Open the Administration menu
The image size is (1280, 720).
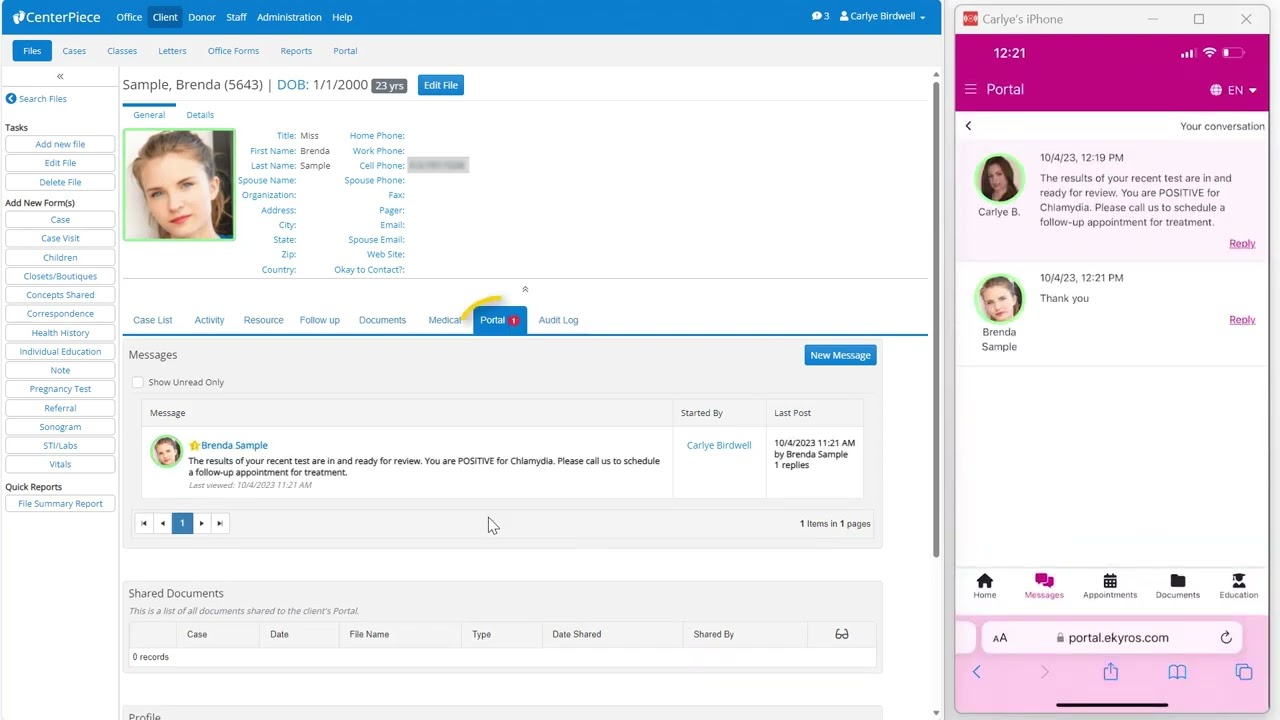click(x=289, y=17)
